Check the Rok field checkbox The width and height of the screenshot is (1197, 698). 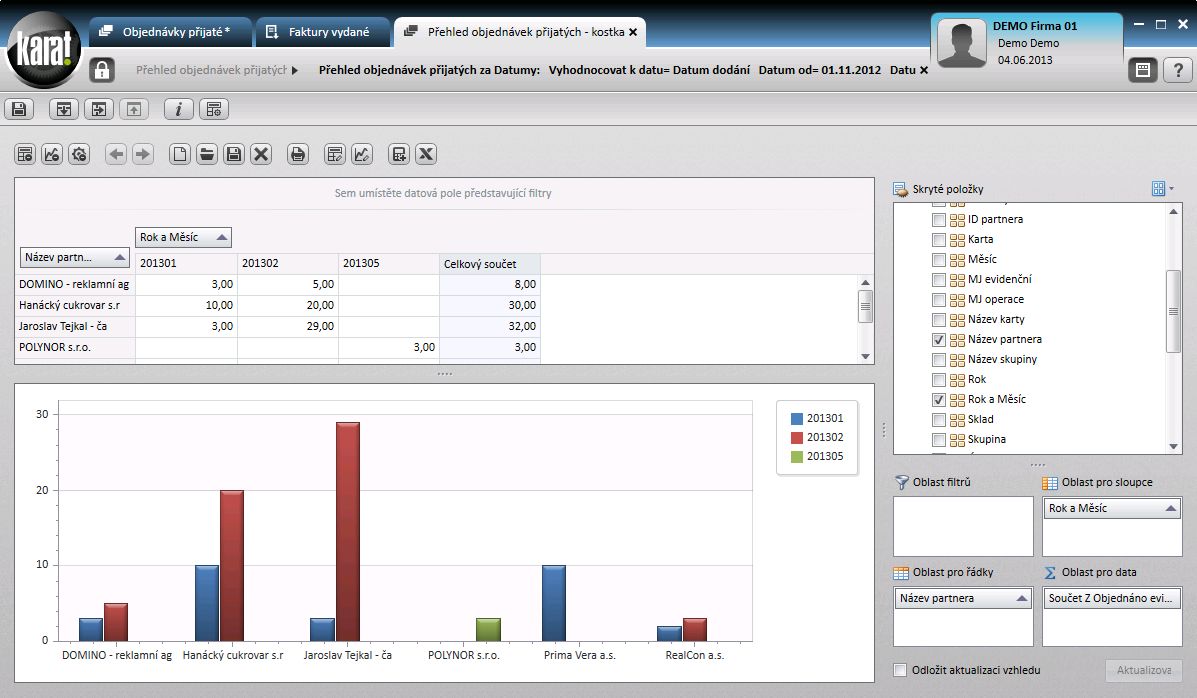tap(939, 380)
